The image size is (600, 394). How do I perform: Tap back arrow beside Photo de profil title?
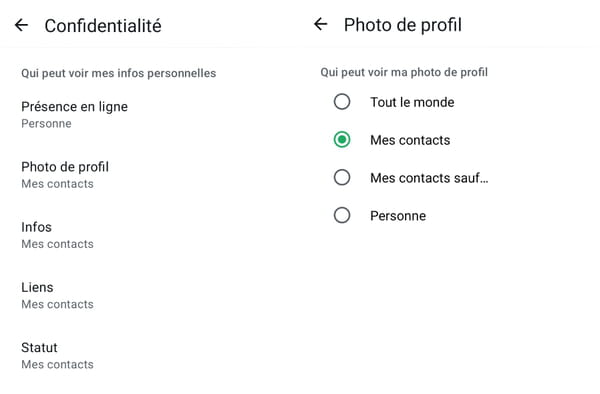pos(321,24)
